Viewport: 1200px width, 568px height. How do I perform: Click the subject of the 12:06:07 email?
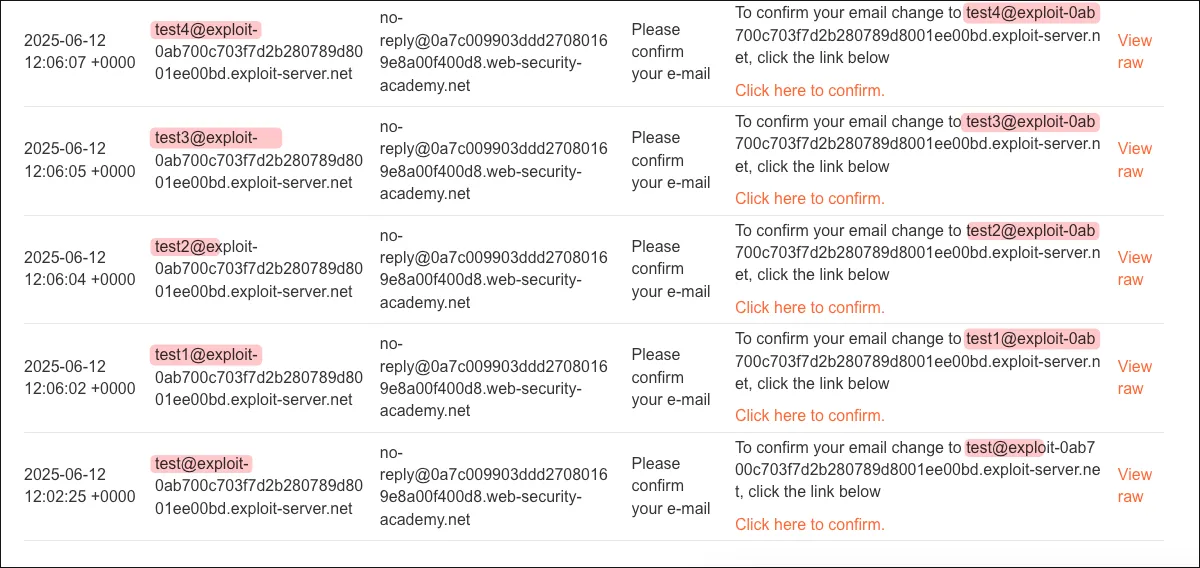[671, 52]
